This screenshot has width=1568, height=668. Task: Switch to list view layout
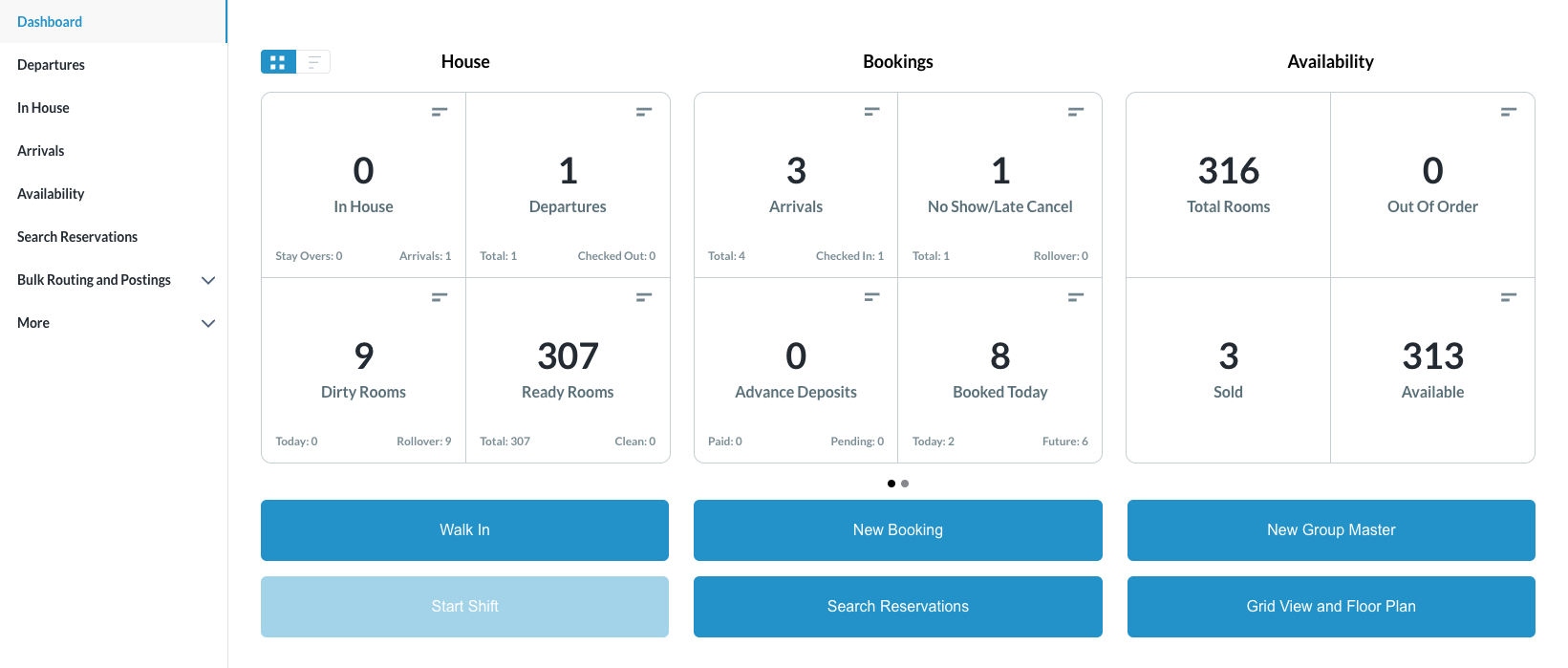tap(313, 62)
